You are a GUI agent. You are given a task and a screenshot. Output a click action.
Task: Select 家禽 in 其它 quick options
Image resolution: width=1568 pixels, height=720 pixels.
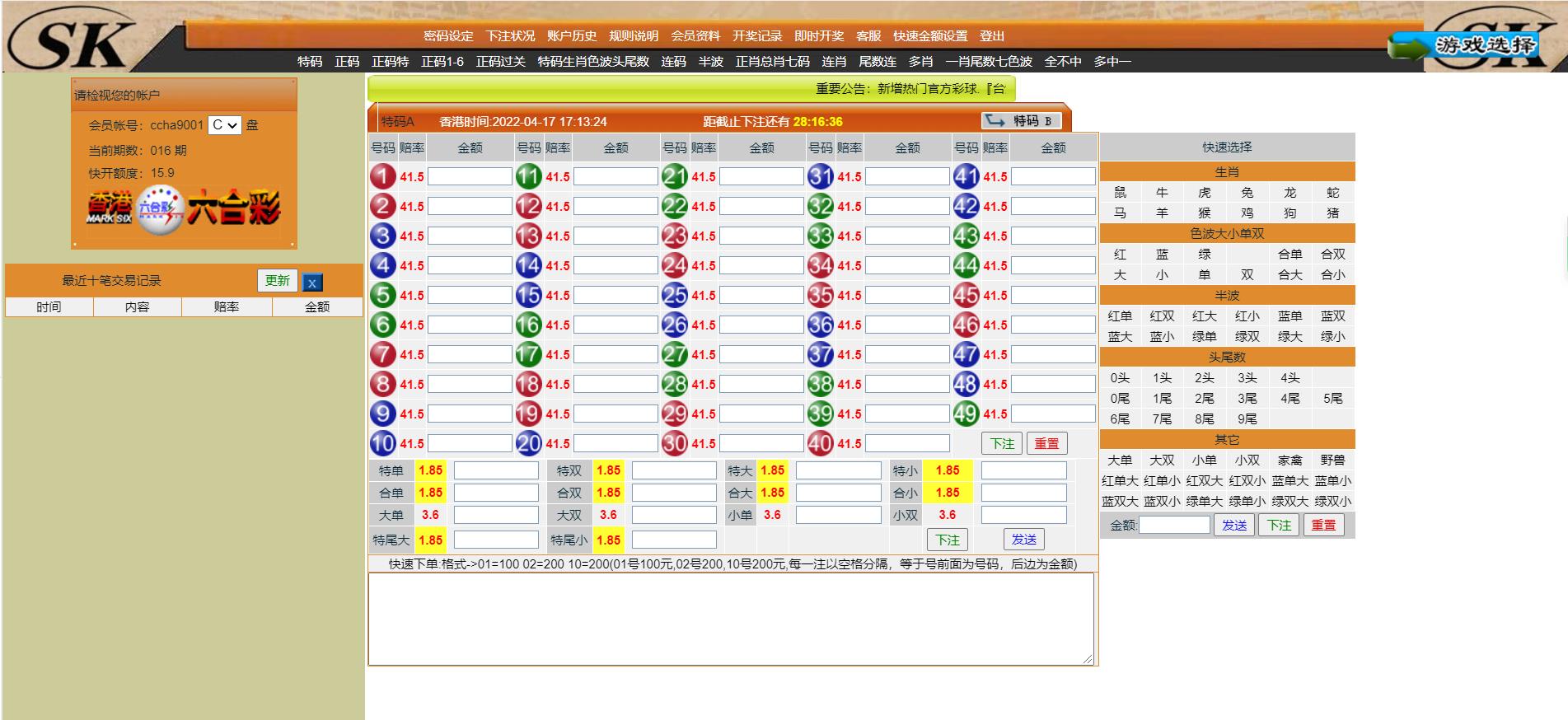1290,461
